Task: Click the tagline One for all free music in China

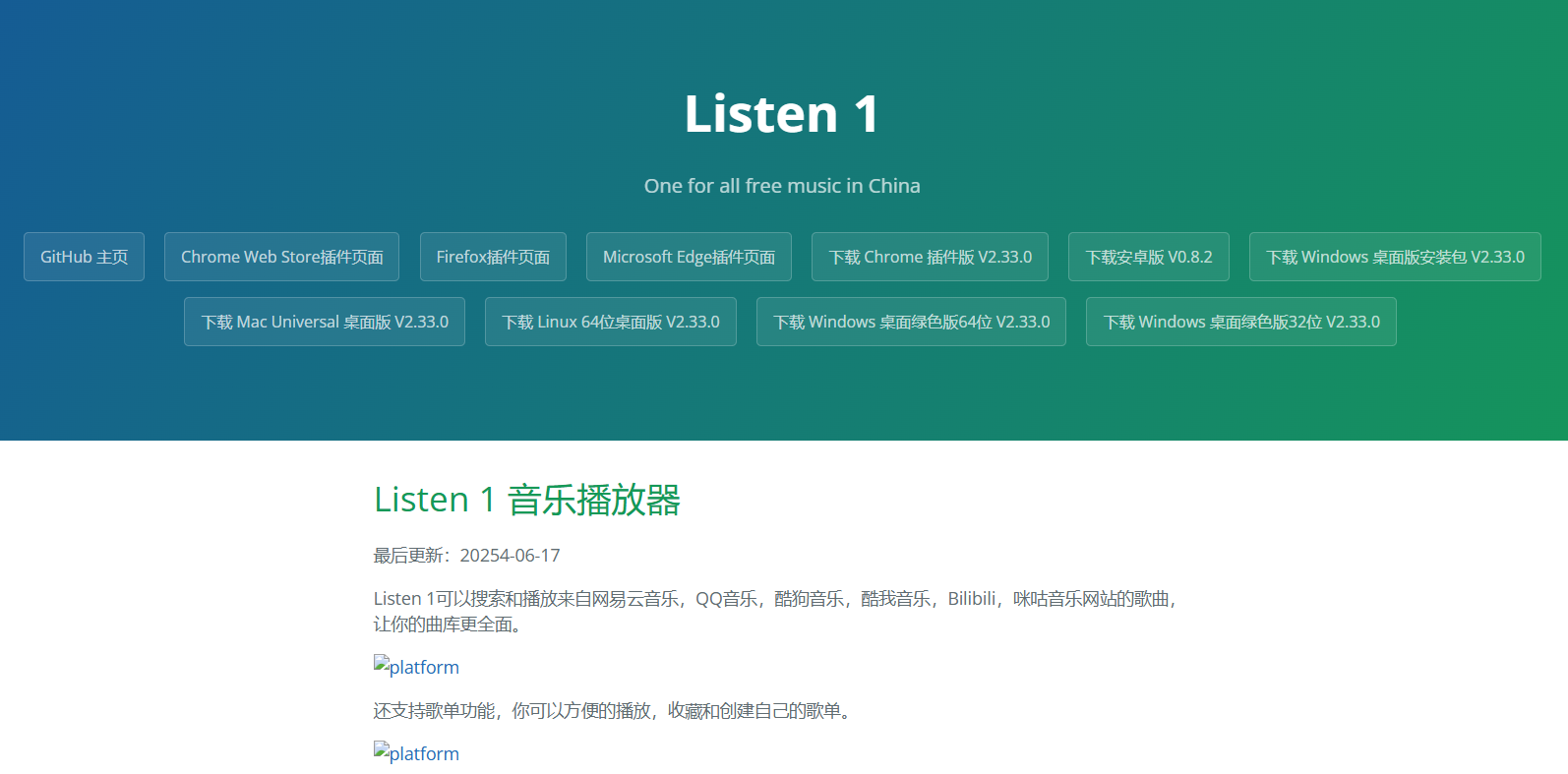Action: tap(782, 186)
